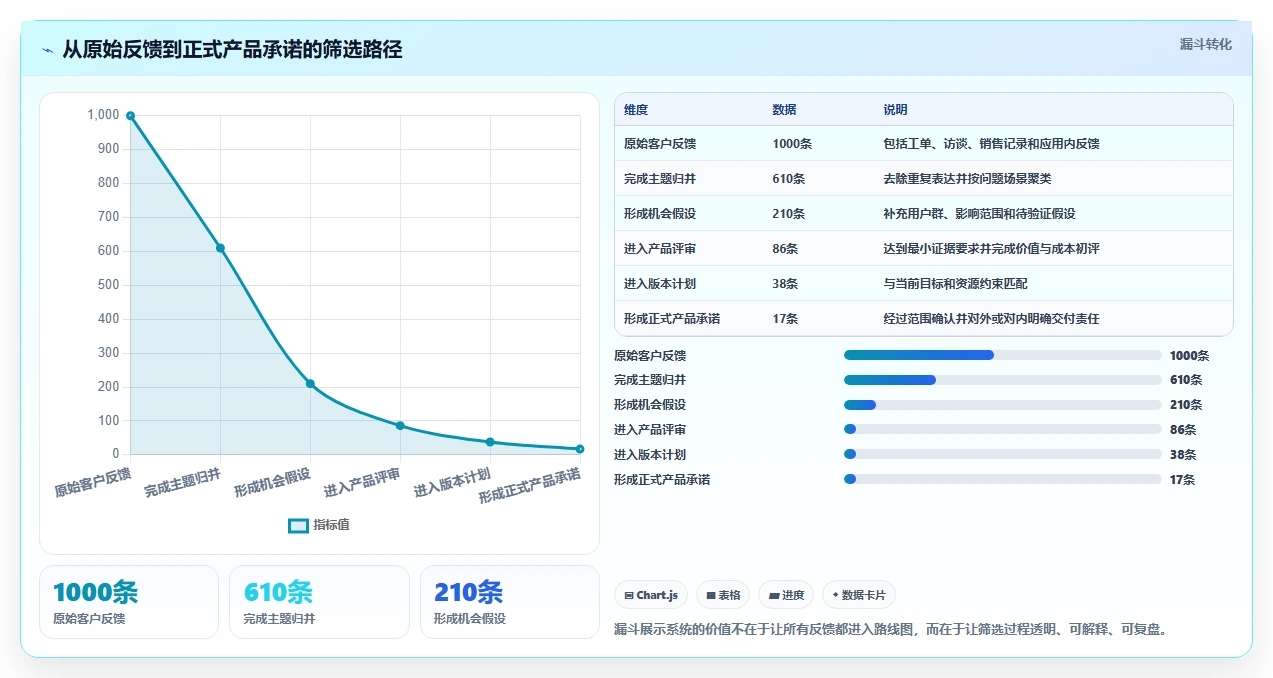Click the 形成正式产品承诺 progress bar
The image size is (1273, 678).
1003,479
